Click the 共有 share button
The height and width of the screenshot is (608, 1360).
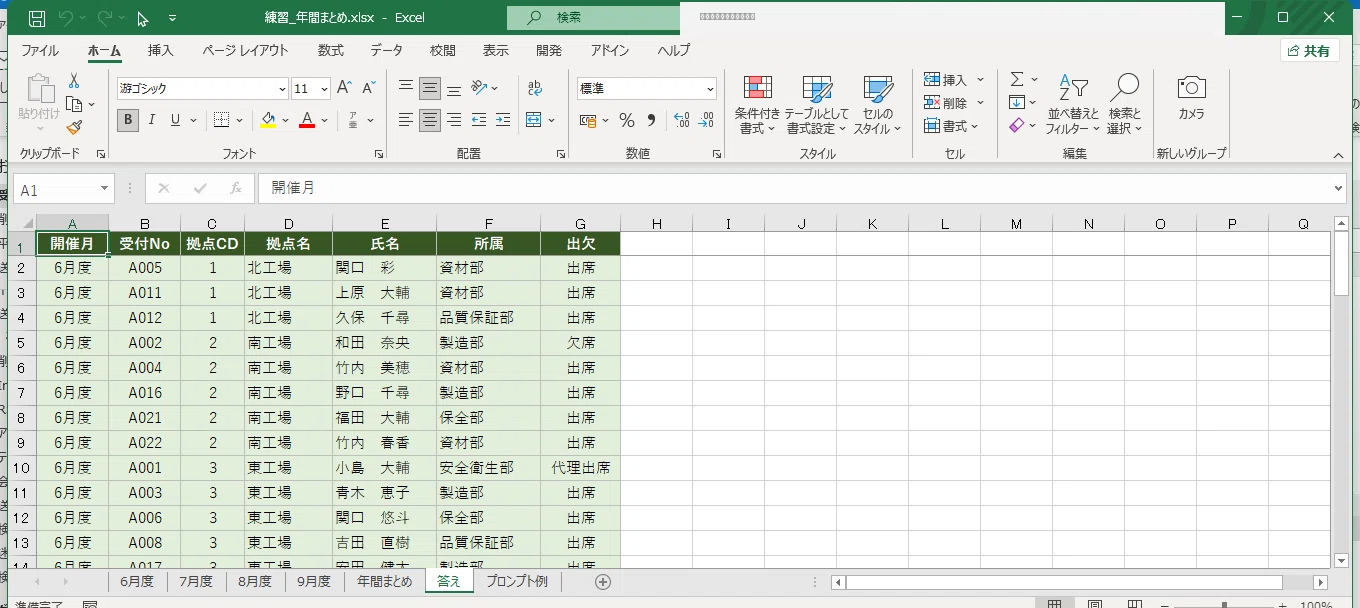tap(1310, 51)
